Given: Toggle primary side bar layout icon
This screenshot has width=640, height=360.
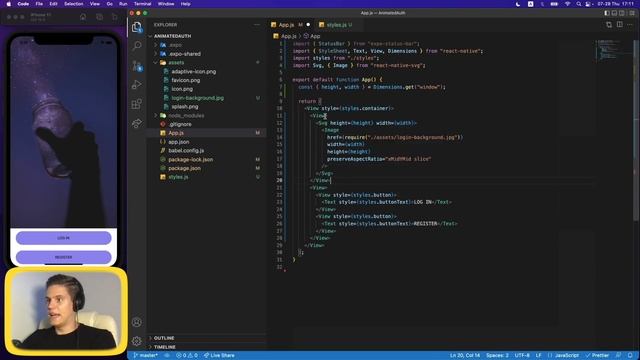Looking at the screenshot, I should pos(607,13).
